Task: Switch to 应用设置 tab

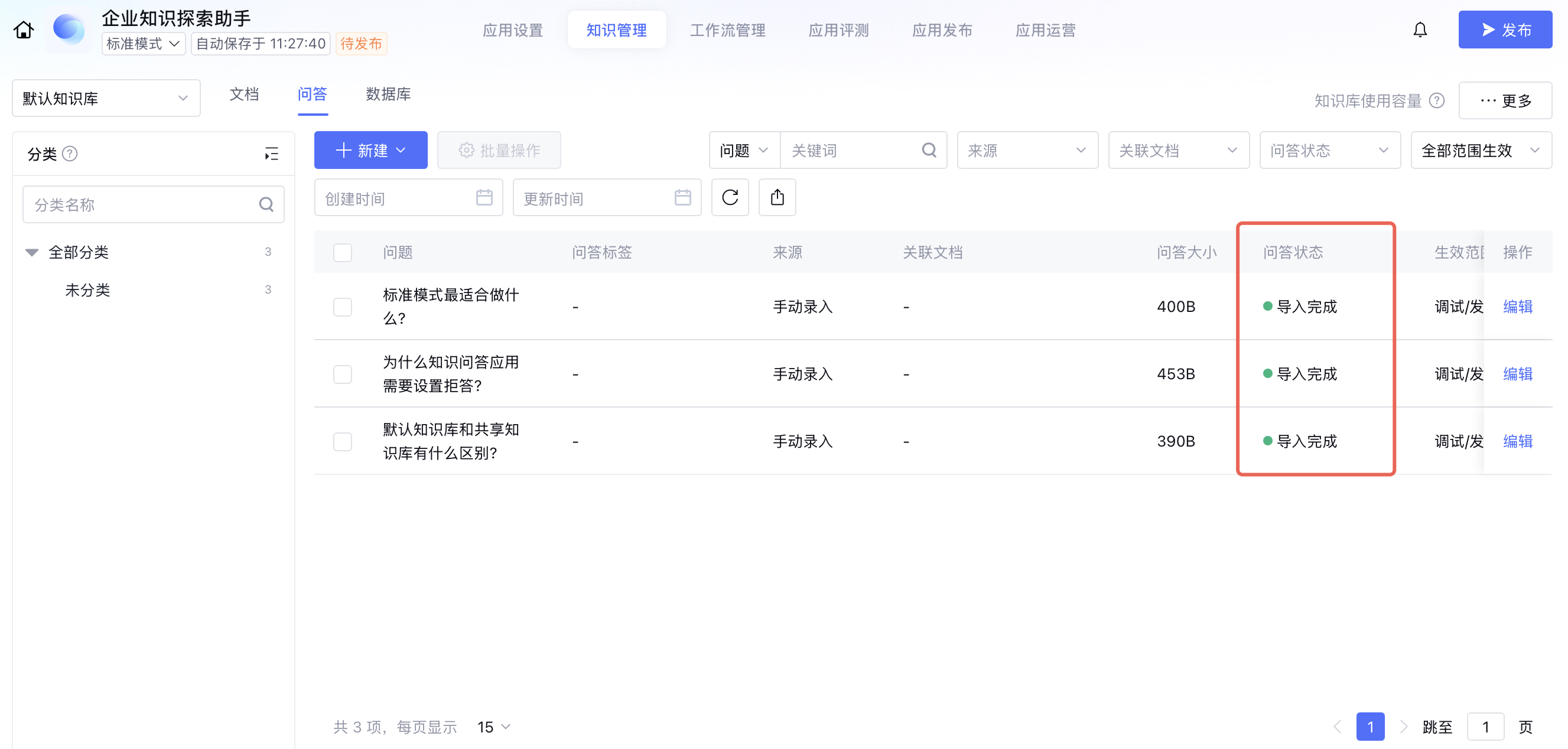Action: tap(512, 30)
